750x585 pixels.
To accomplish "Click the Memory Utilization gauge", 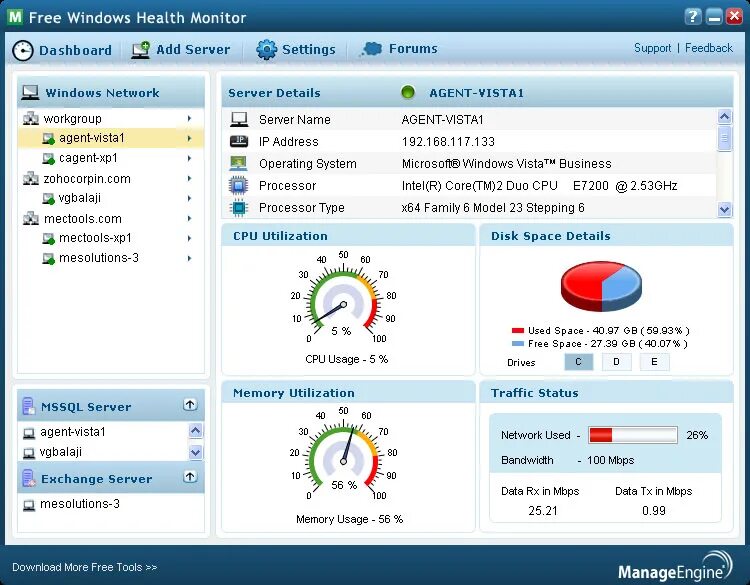I will [x=343, y=454].
